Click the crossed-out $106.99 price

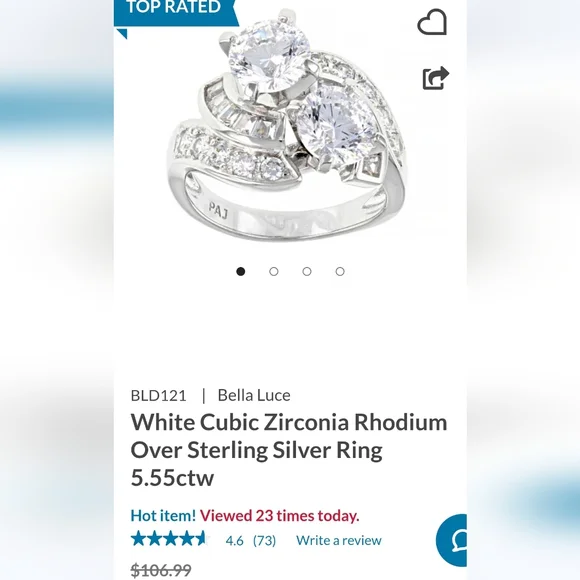[161, 570]
